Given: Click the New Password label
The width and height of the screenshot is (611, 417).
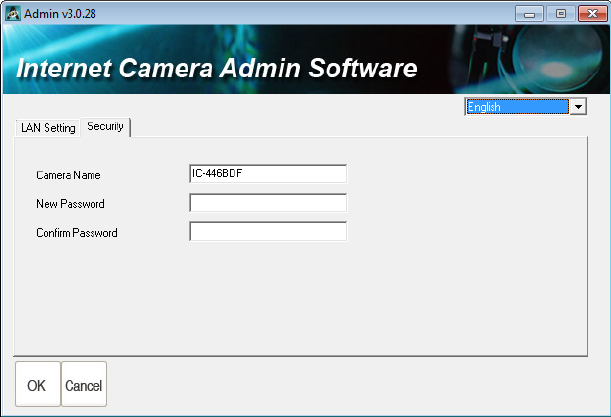Looking at the screenshot, I should 70,204.
